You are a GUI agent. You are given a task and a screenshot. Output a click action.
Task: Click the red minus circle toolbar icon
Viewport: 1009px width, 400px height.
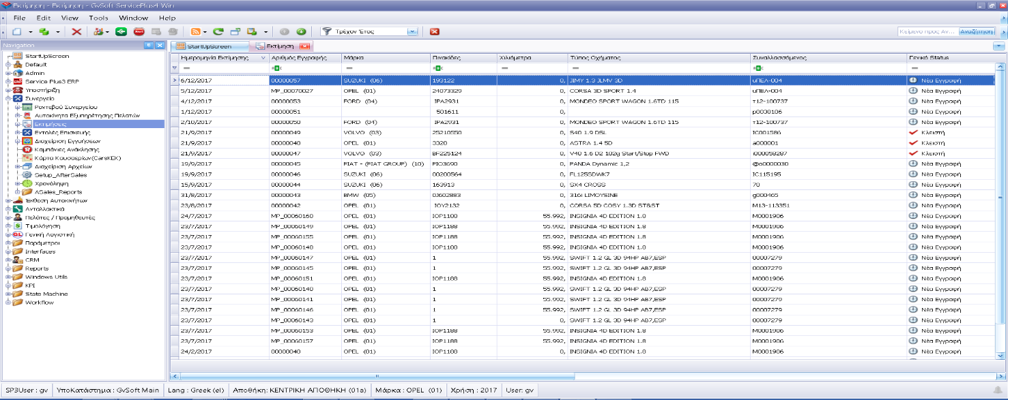point(138,32)
